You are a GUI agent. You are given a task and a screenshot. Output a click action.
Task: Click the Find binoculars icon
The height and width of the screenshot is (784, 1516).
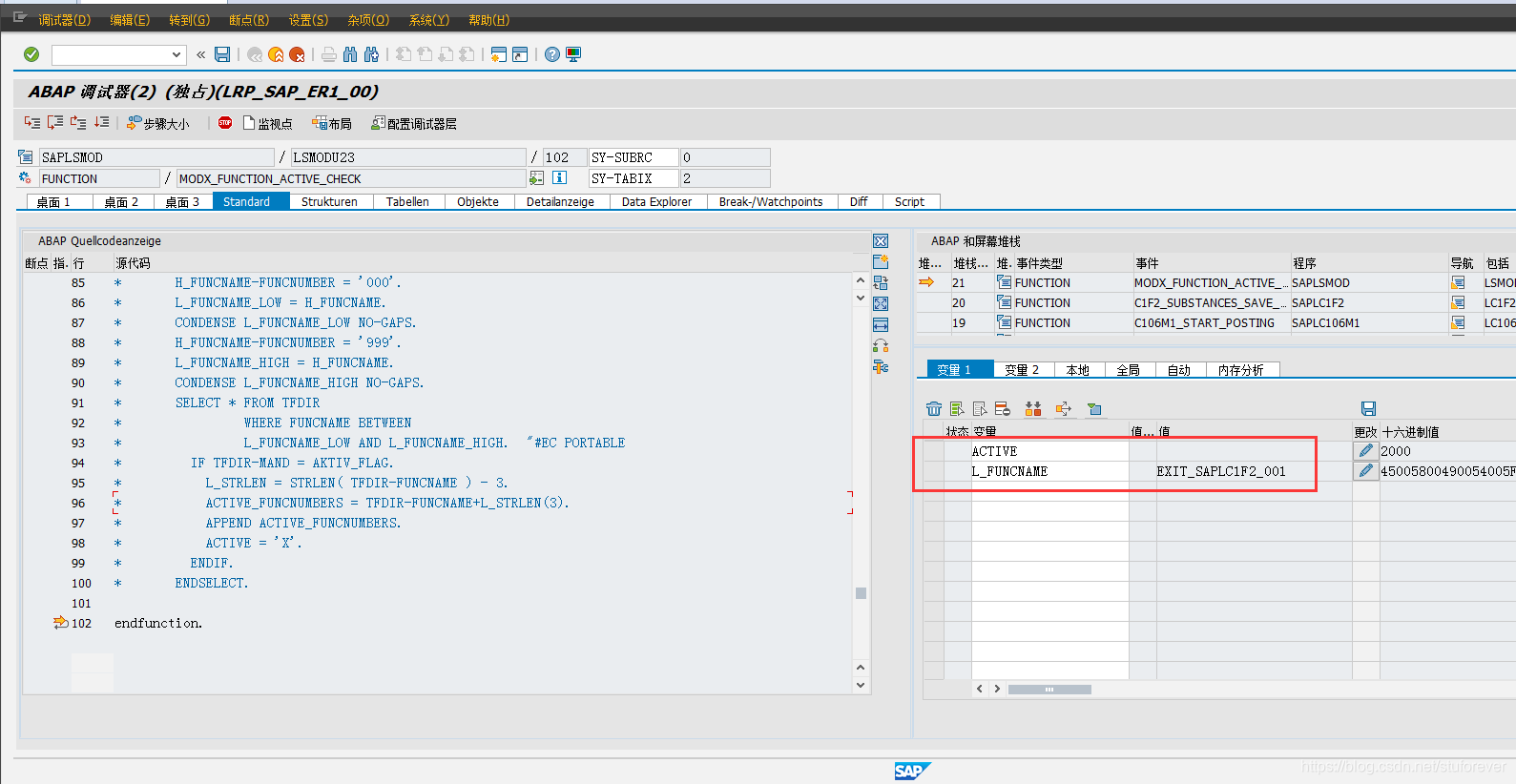(x=350, y=54)
